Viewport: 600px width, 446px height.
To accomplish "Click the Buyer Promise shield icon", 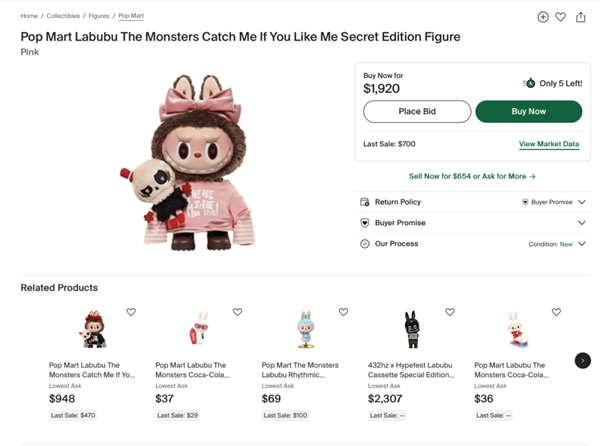I will pyautogui.click(x=365, y=223).
